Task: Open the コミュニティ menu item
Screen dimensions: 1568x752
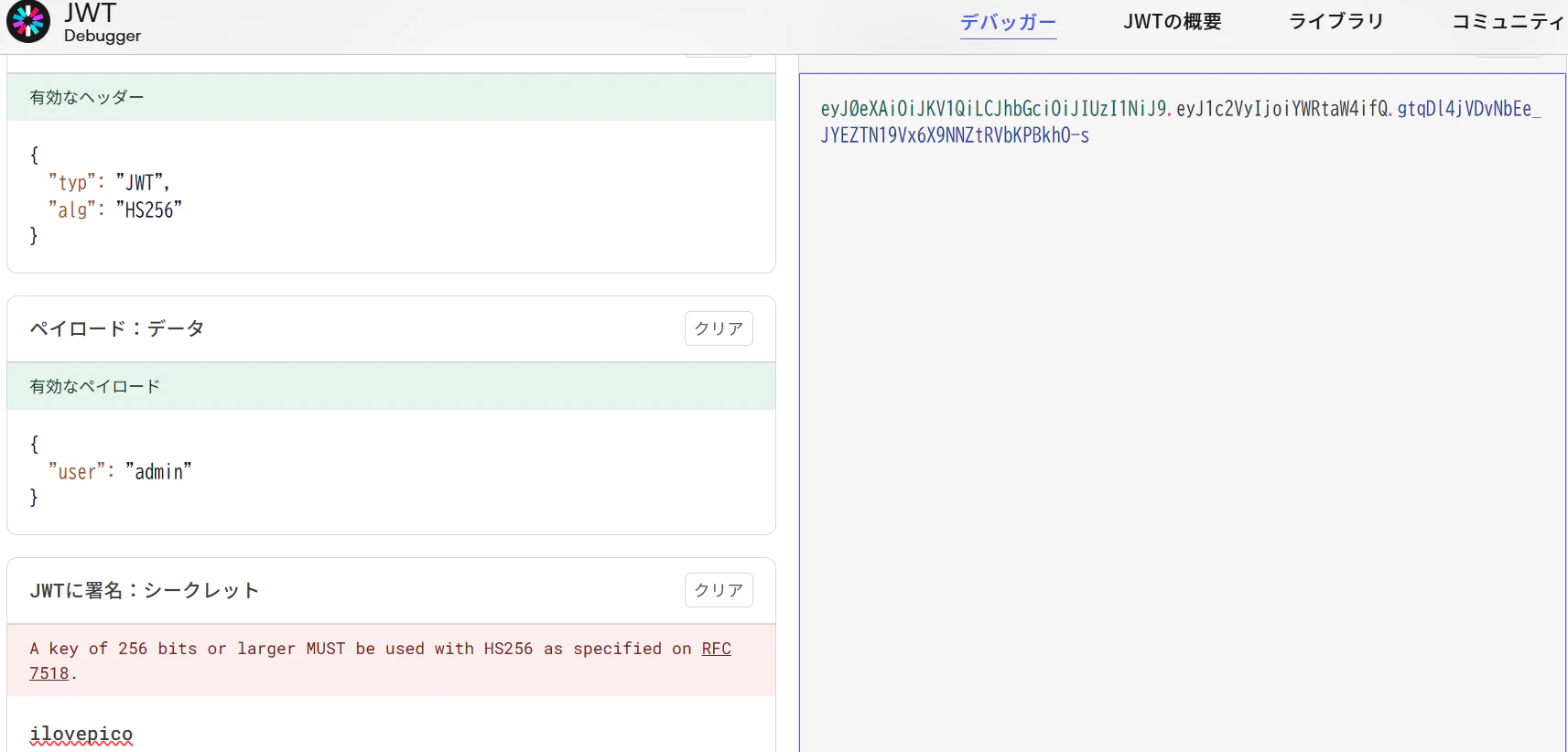Action: tap(1509, 21)
